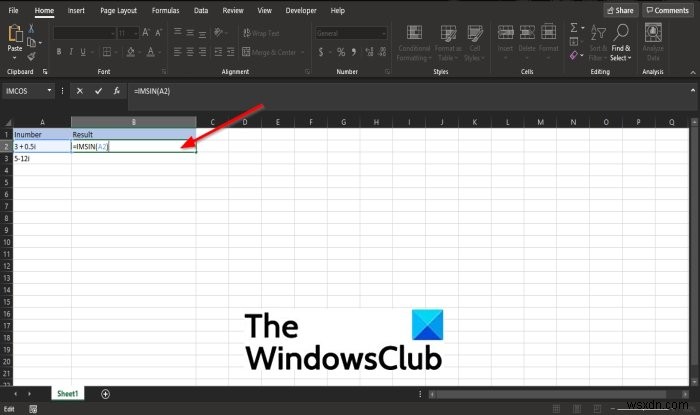
Task: Decrease the font size with the smaller A
Action: point(158,33)
